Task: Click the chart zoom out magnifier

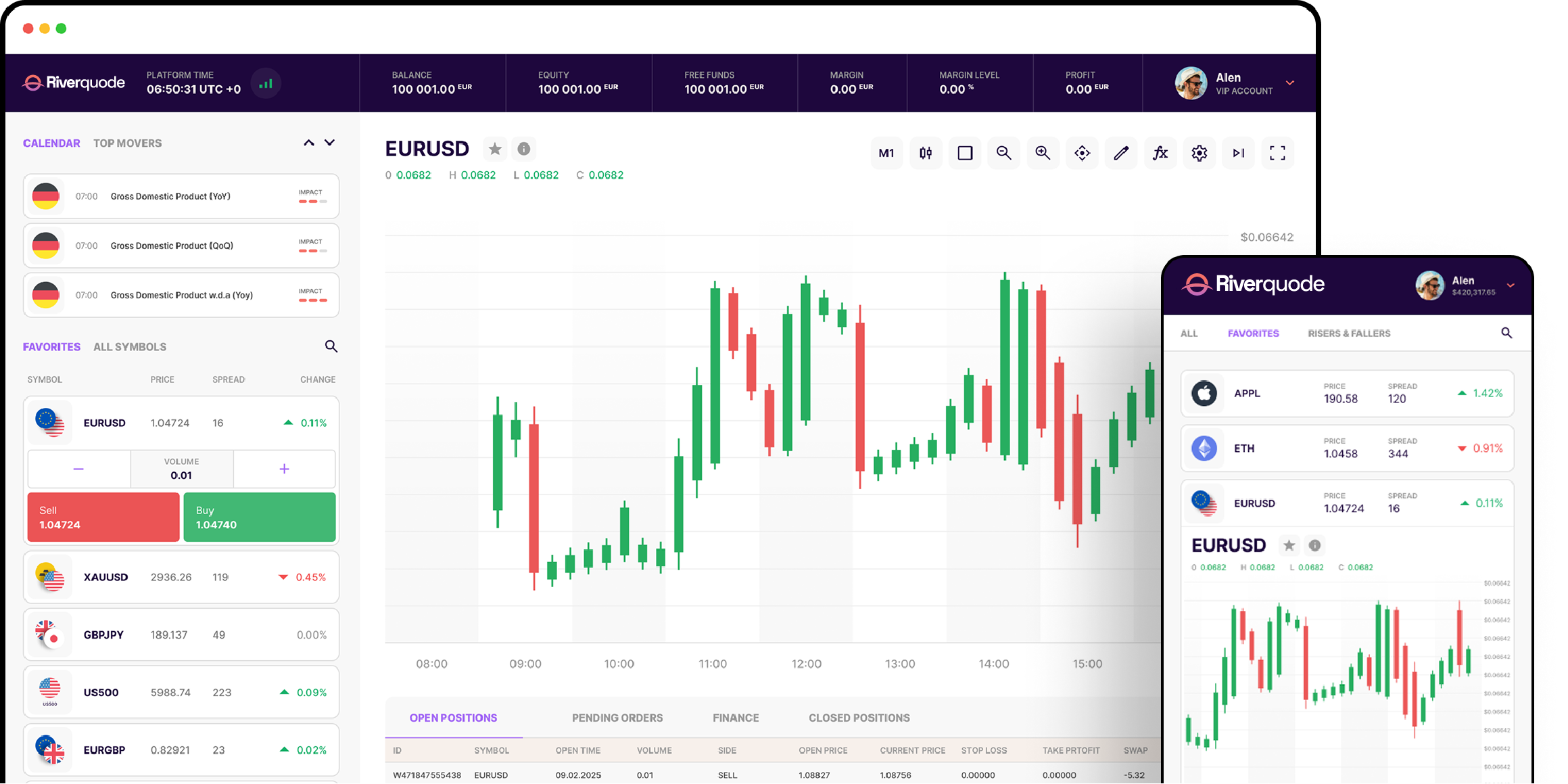Action: click(1004, 154)
